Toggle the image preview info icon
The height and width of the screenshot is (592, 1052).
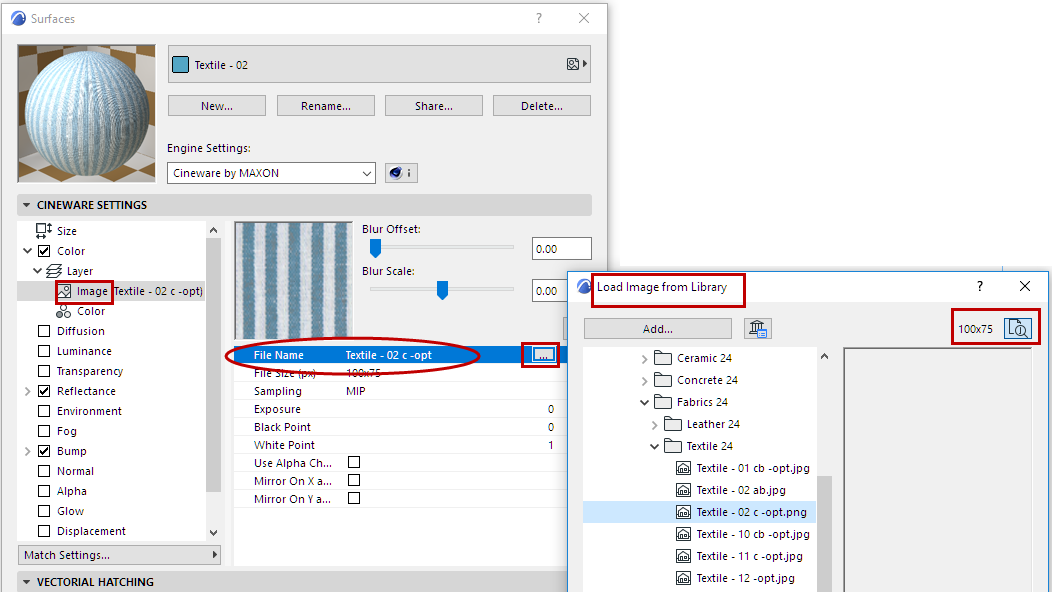pos(1018,329)
